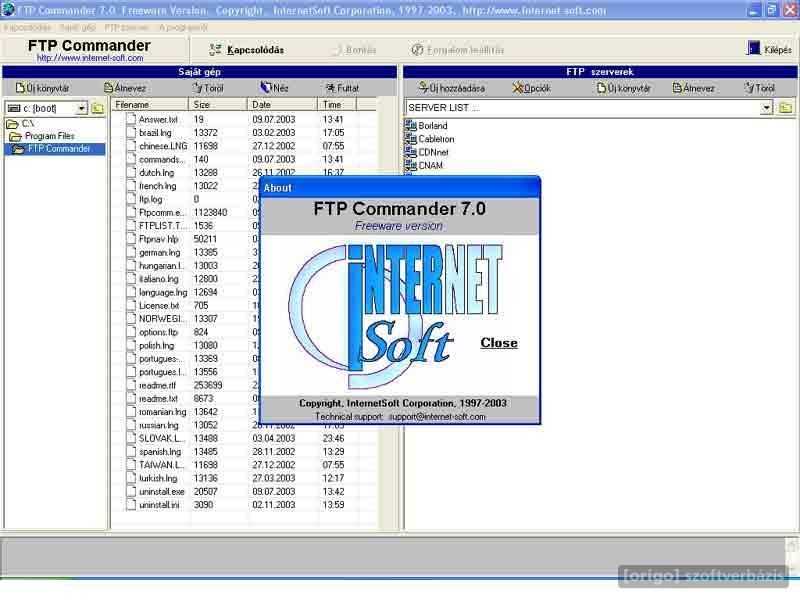
Task: Open Opciók server options
Action: [x=531, y=88]
